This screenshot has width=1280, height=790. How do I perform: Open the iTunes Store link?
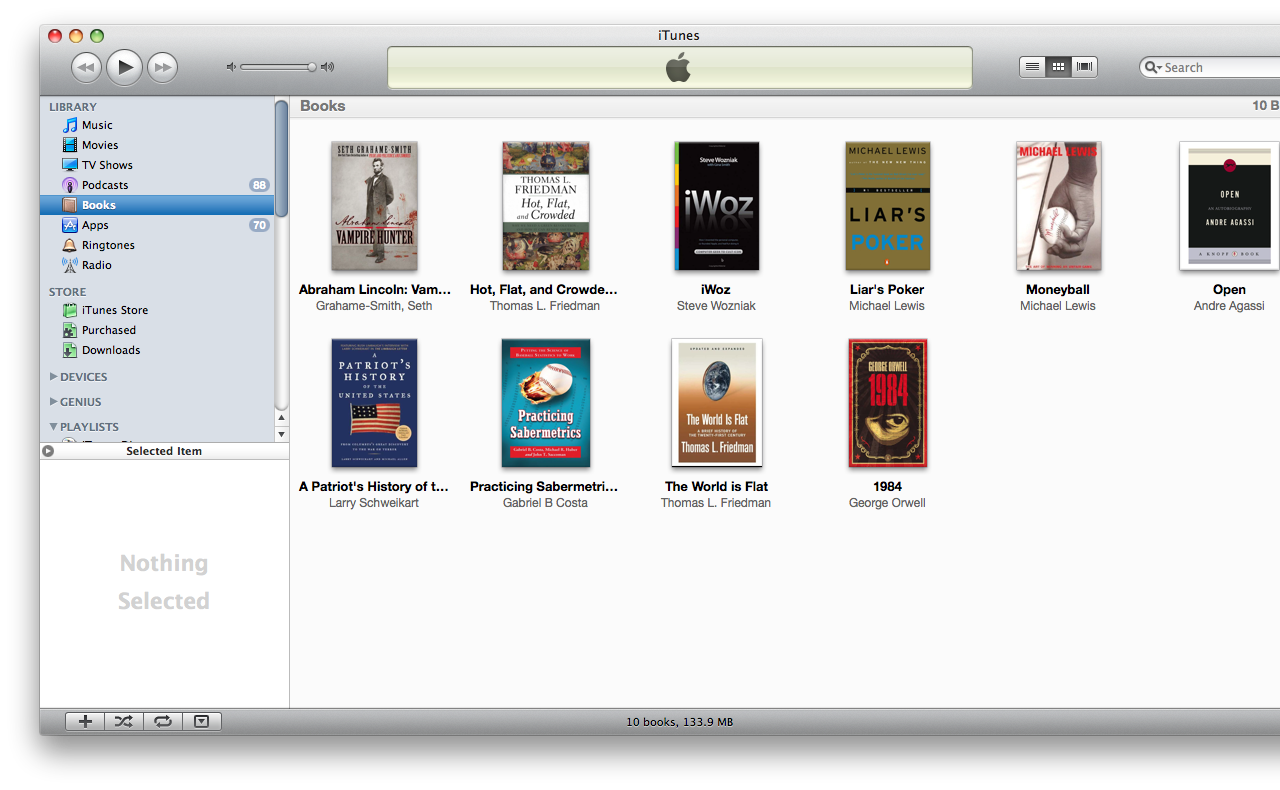(x=157, y=310)
